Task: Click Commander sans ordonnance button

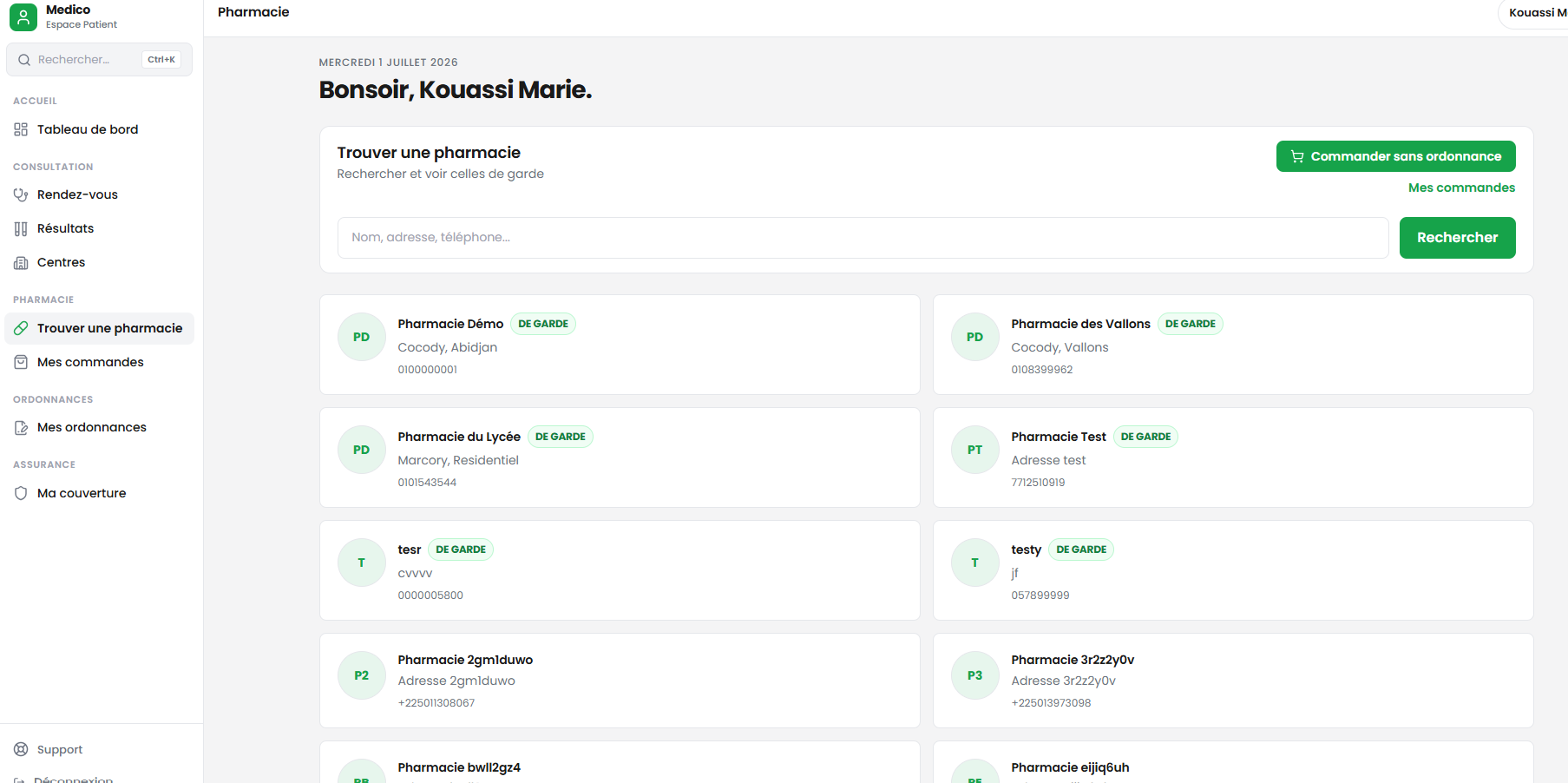Action: (1395, 156)
